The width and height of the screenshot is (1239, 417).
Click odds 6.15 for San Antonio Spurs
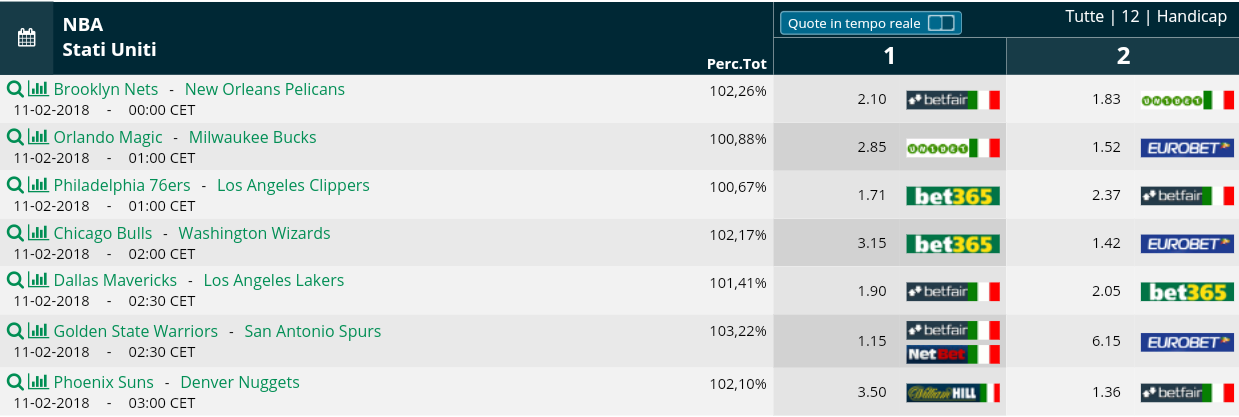[1106, 341]
